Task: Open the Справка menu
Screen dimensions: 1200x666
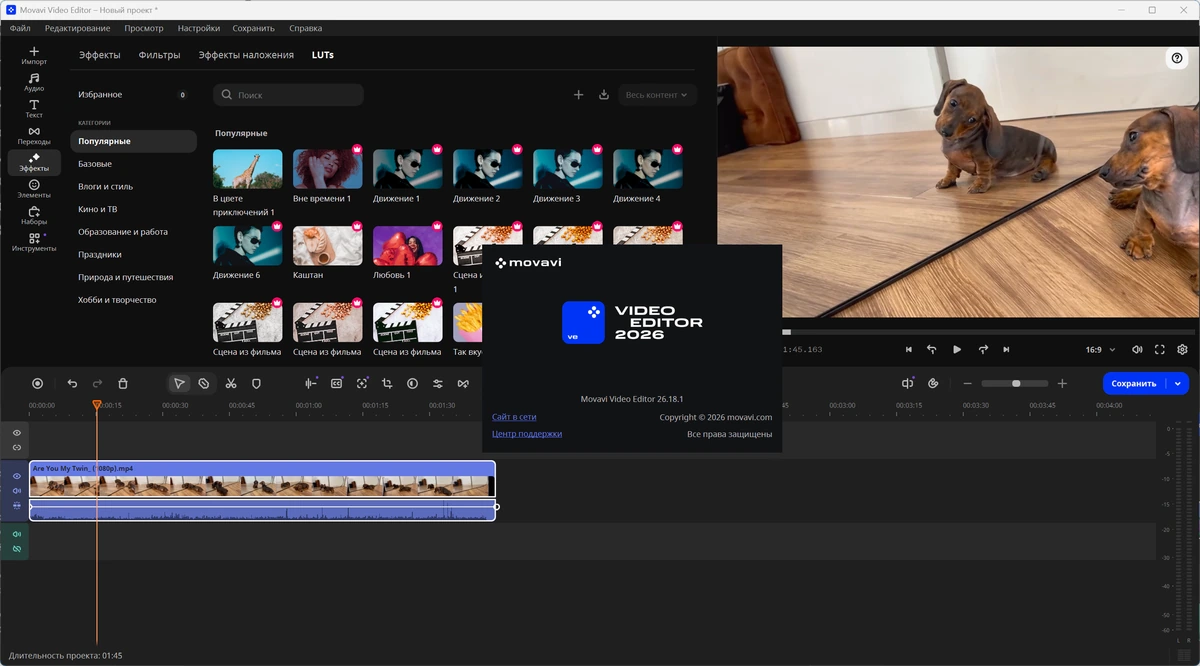Action: (305, 28)
